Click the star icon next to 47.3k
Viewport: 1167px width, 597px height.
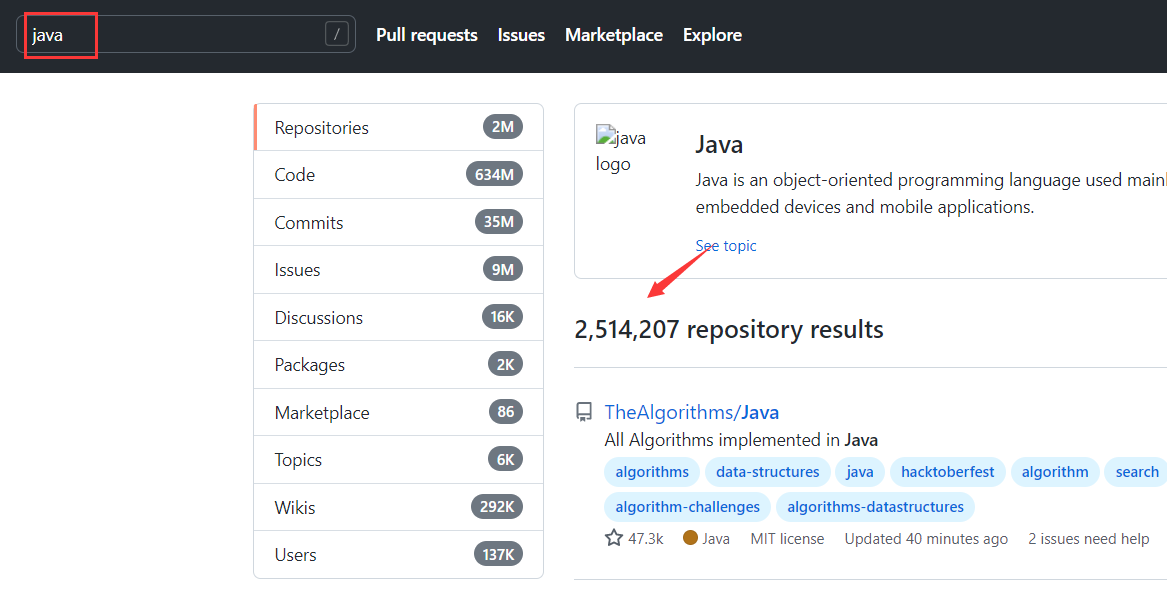tap(613, 537)
